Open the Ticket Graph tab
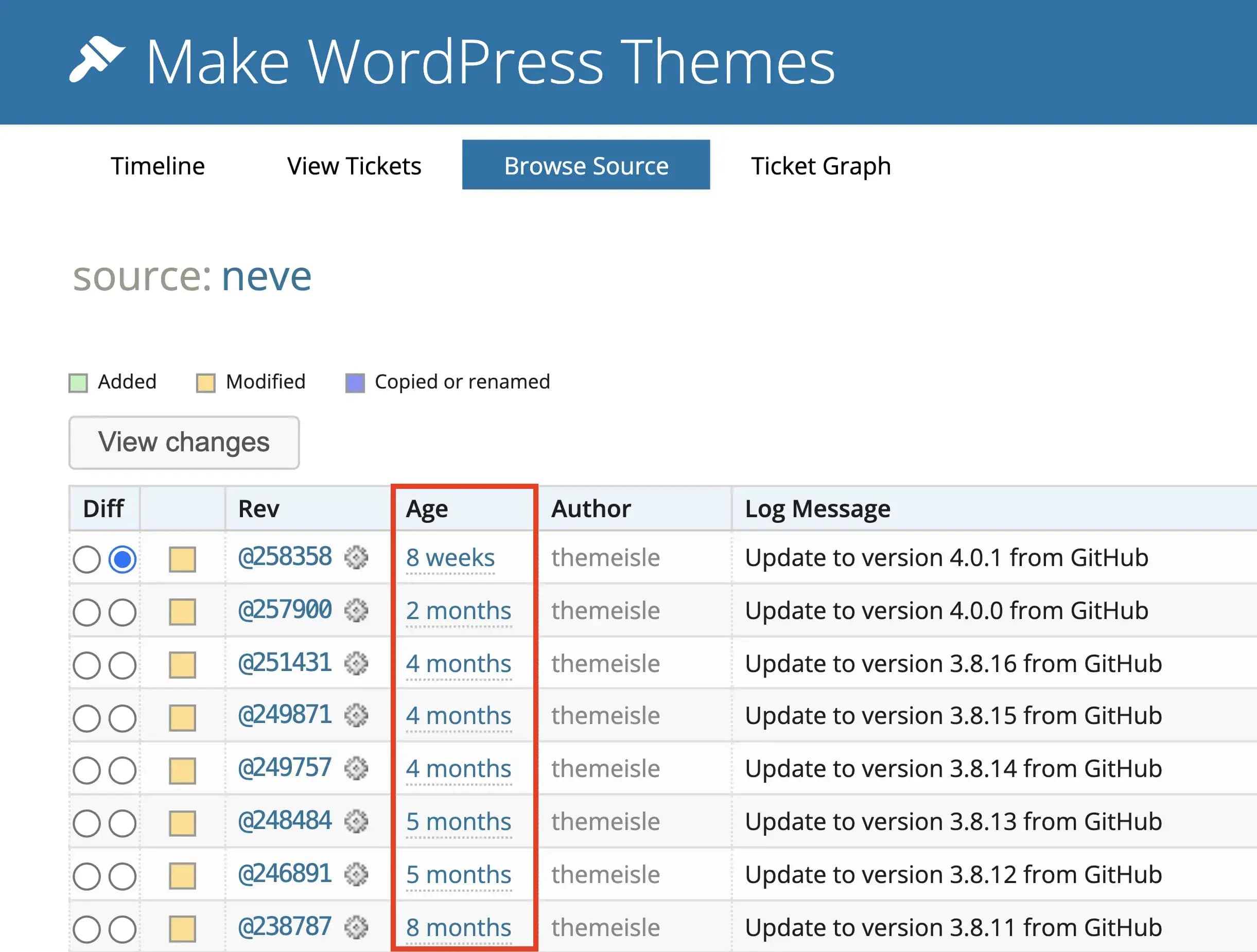1257x952 pixels. pos(820,165)
